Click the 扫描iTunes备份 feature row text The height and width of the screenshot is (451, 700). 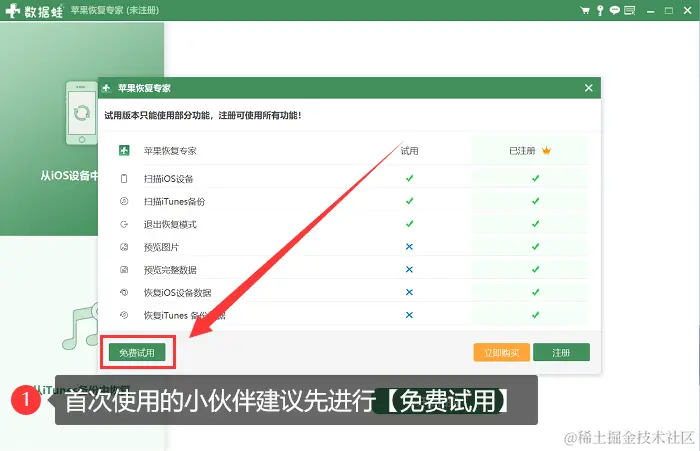[174, 202]
